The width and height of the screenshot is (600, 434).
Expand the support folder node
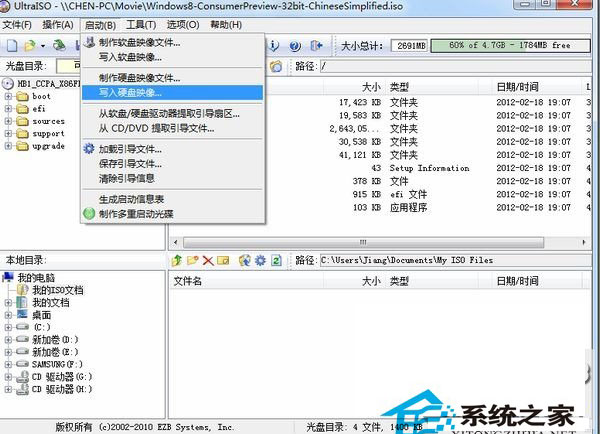(x=8, y=134)
